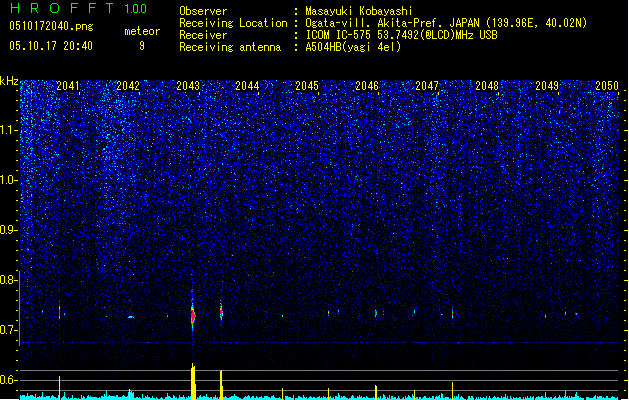The image size is (629, 400).
Task: Click the Receiver label
Action: pos(203,35)
